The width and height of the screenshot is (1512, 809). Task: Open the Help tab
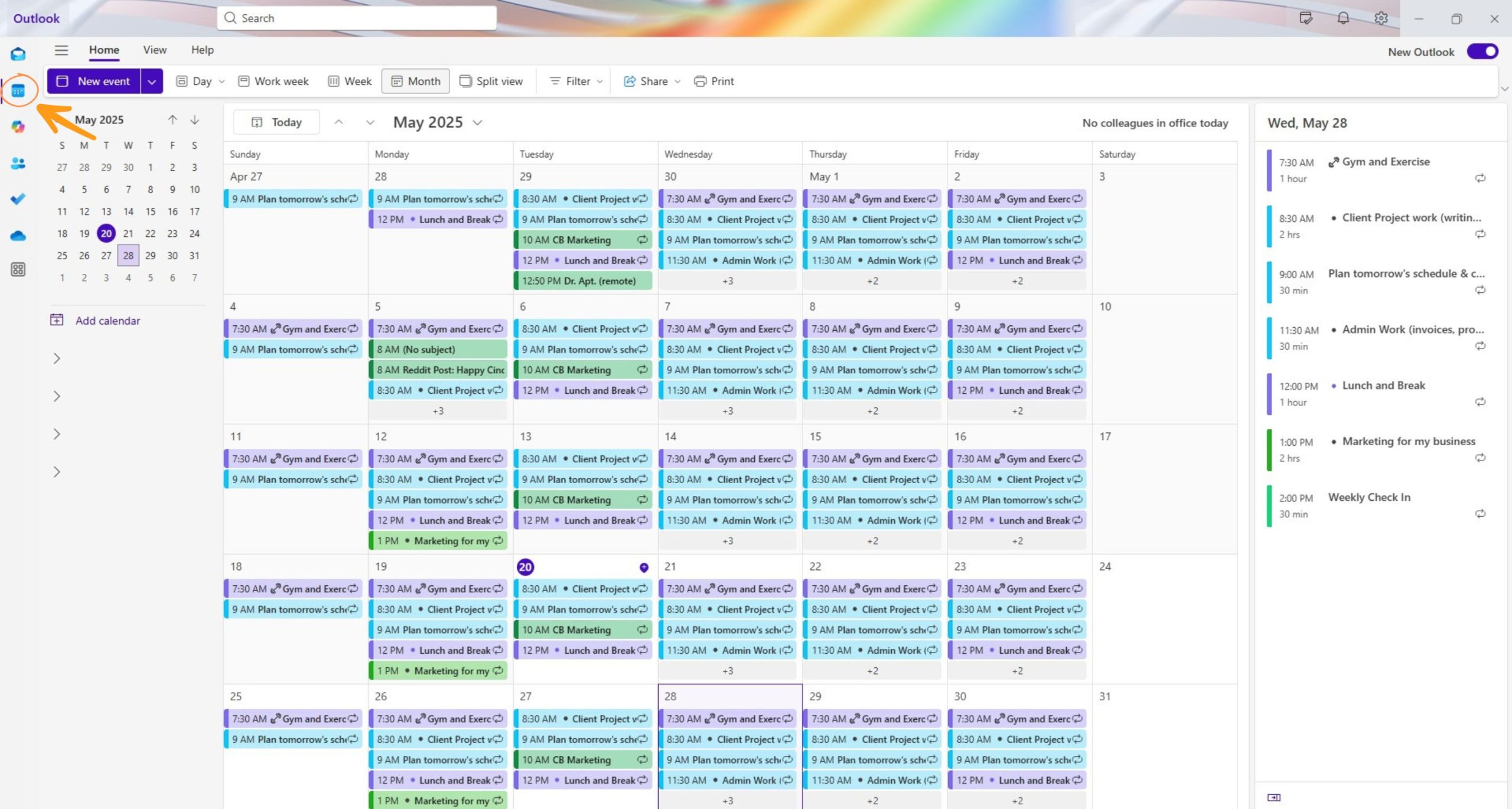(x=203, y=50)
